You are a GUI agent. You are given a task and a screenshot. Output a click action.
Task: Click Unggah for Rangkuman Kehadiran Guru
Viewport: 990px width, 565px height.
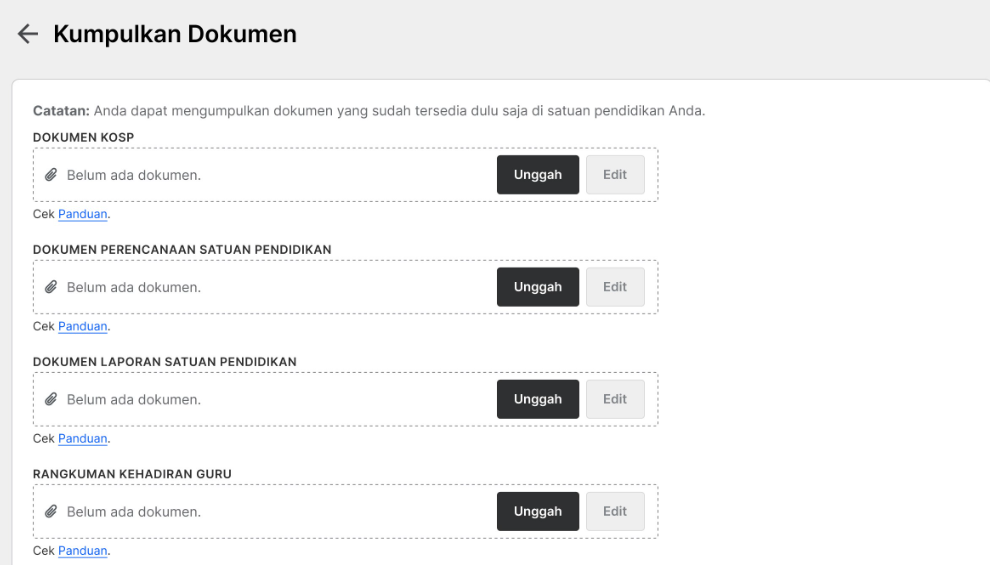537,511
